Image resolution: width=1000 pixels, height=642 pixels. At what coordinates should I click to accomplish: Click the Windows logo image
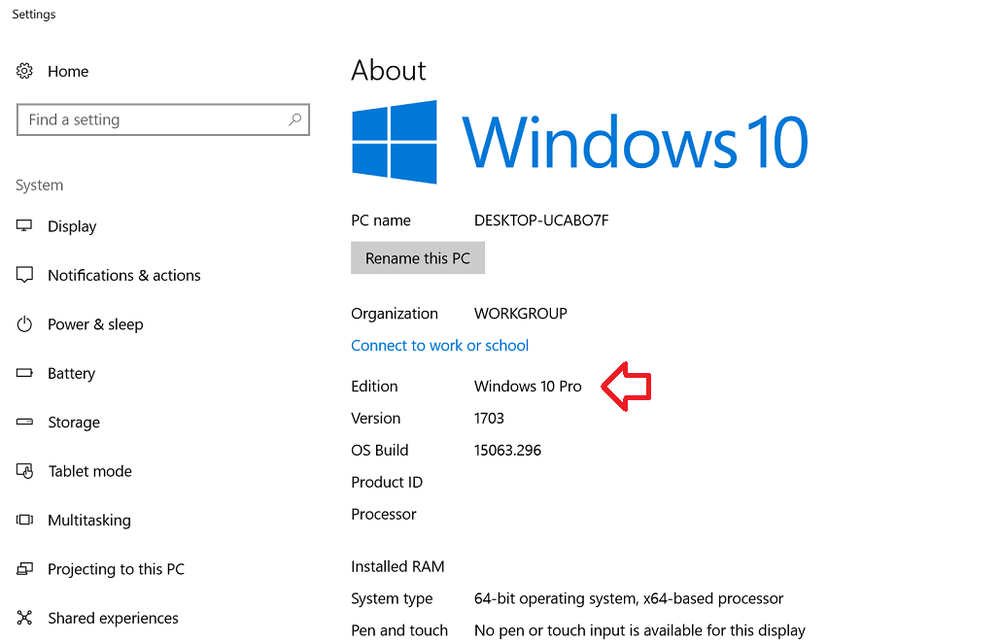394,142
